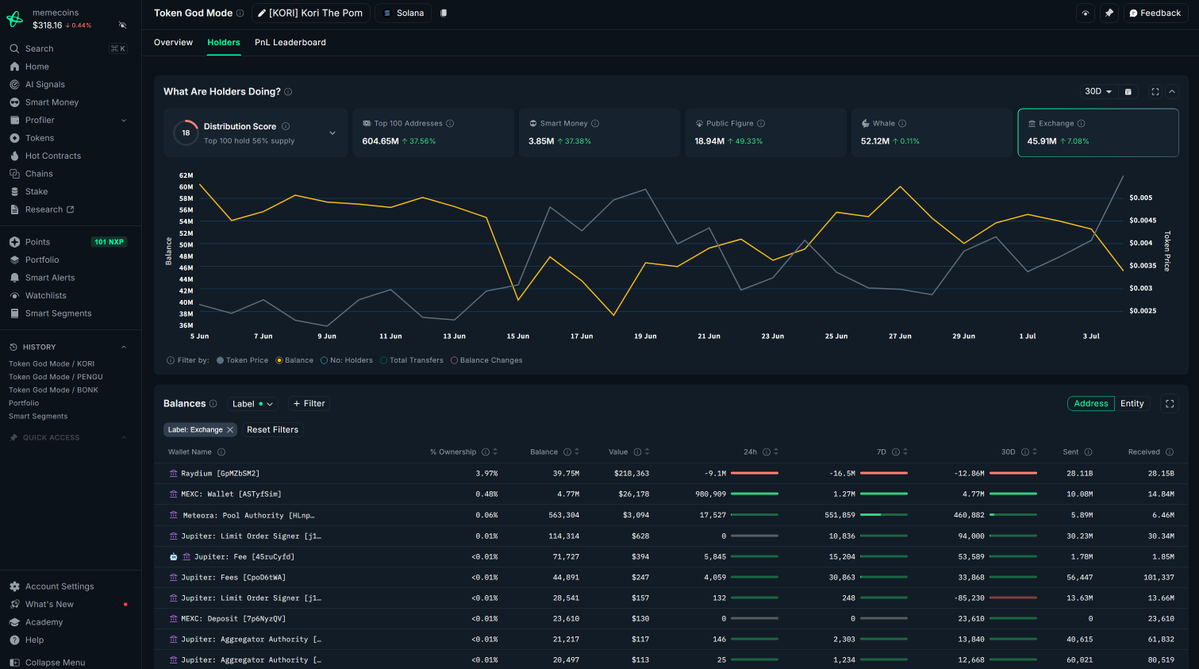Open the Points page
The width and height of the screenshot is (1199, 669).
pyautogui.click(x=37, y=242)
